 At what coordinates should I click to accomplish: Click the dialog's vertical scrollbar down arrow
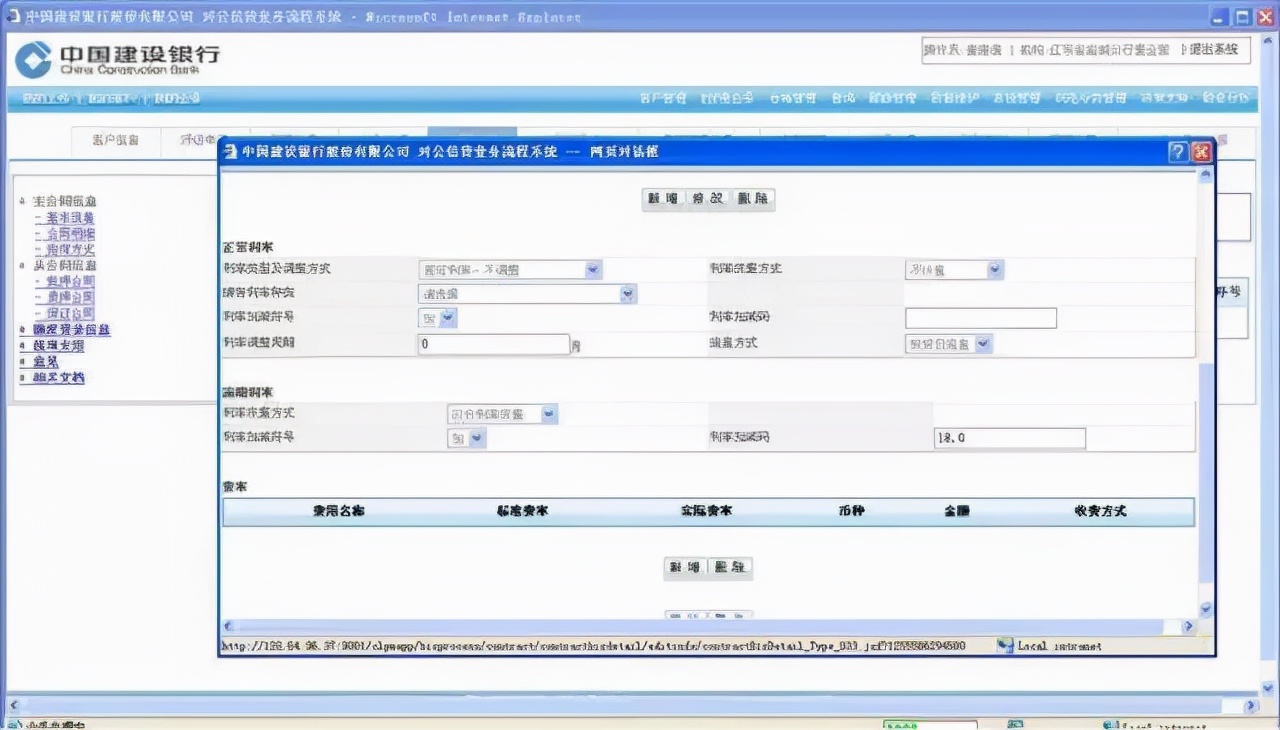coord(1205,608)
